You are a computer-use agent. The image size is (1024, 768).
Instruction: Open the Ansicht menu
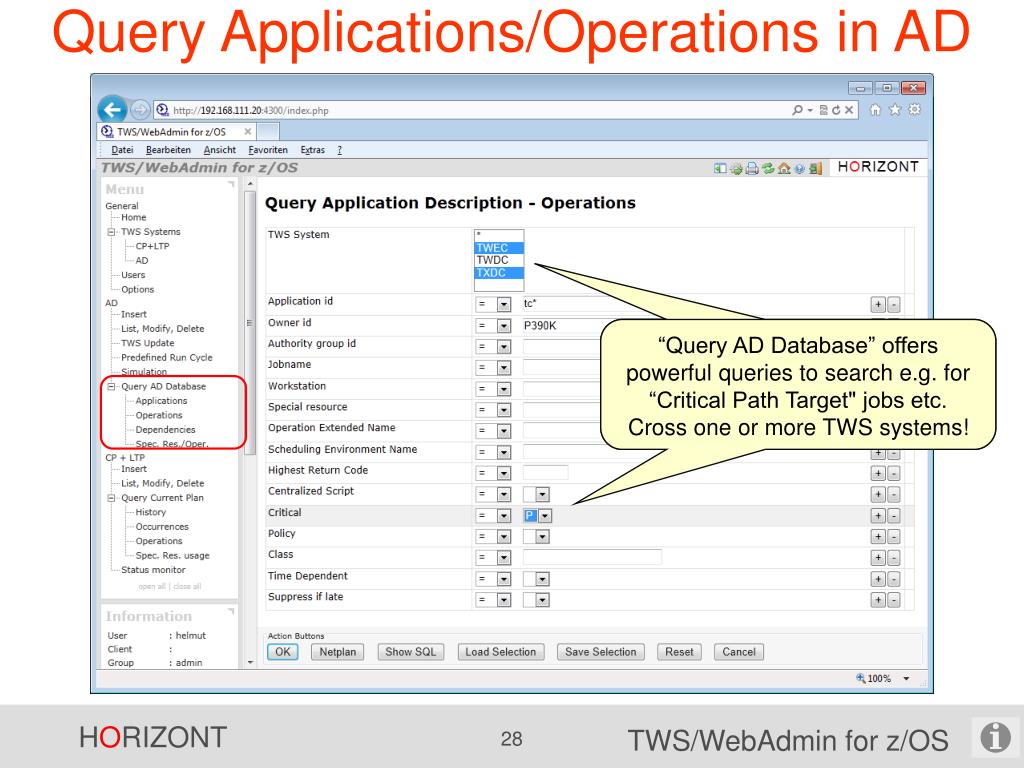coord(219,150)
